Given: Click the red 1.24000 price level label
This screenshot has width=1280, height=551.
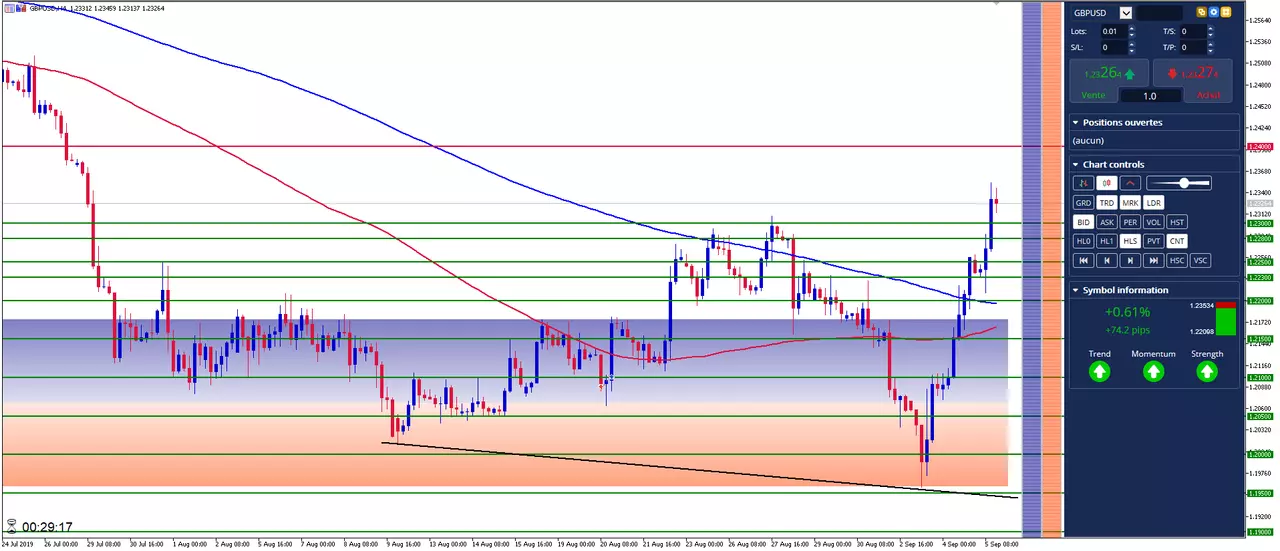Looking at the screenshot, I should 1258,146.
